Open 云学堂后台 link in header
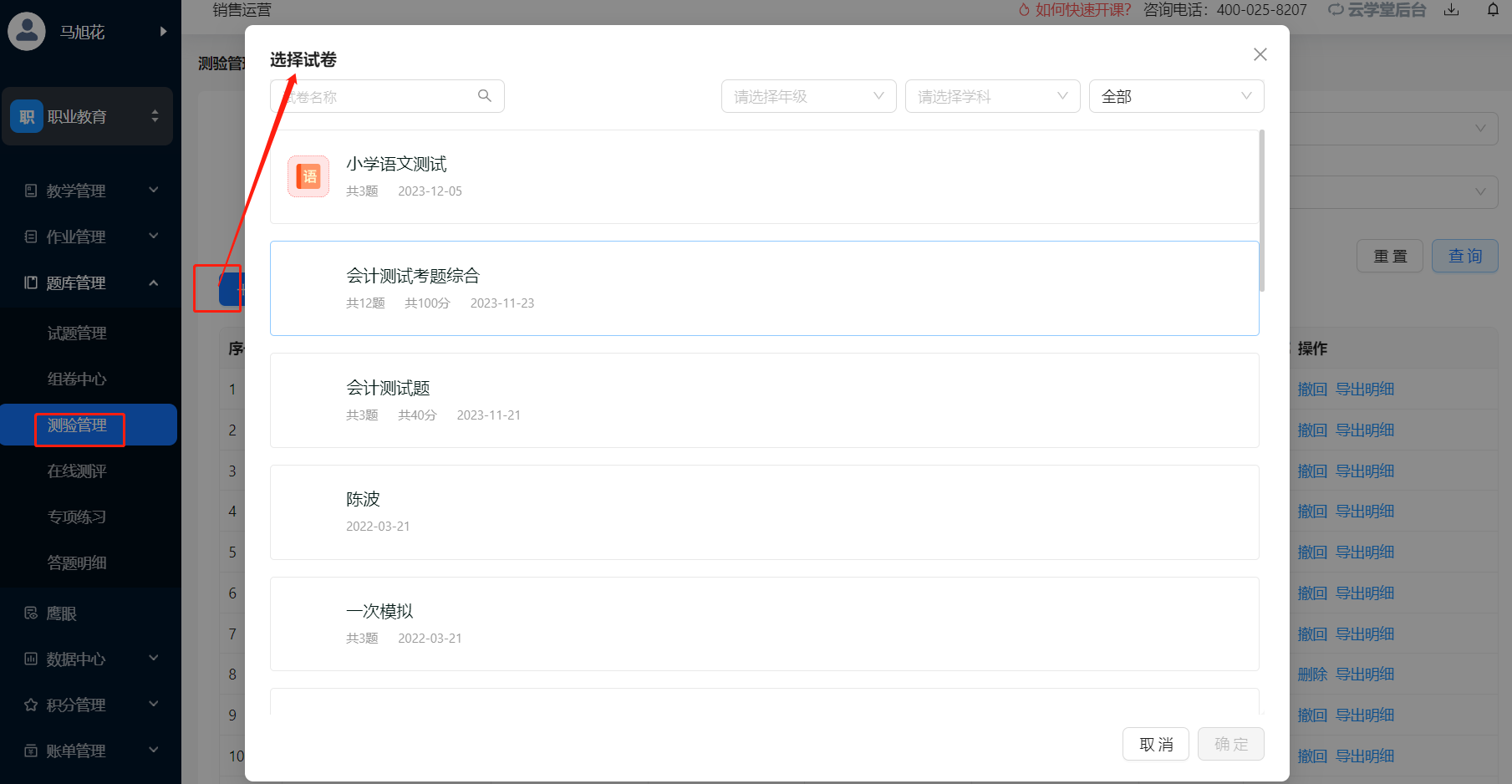1512x784 pixels. coord(1377,10)
